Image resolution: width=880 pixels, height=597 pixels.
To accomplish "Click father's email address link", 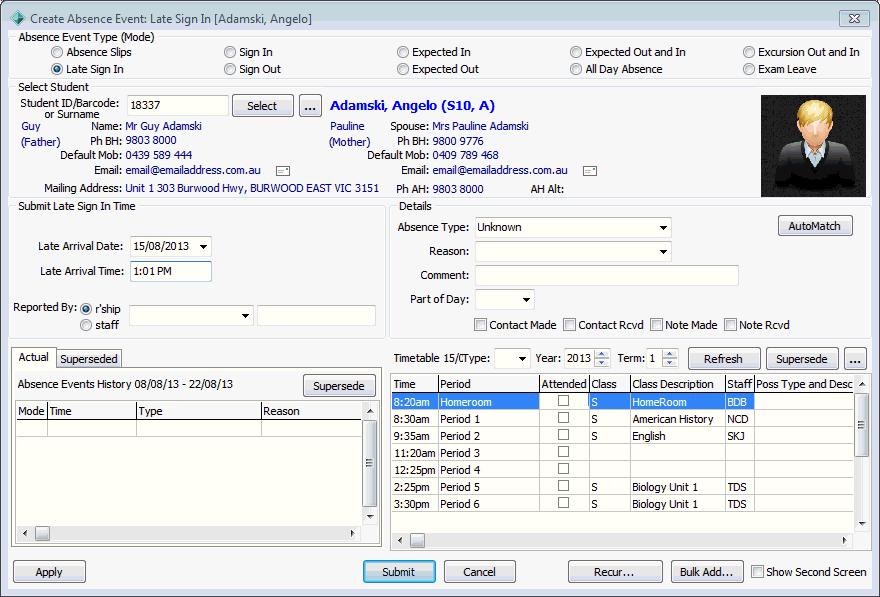I will coord(193,171).
